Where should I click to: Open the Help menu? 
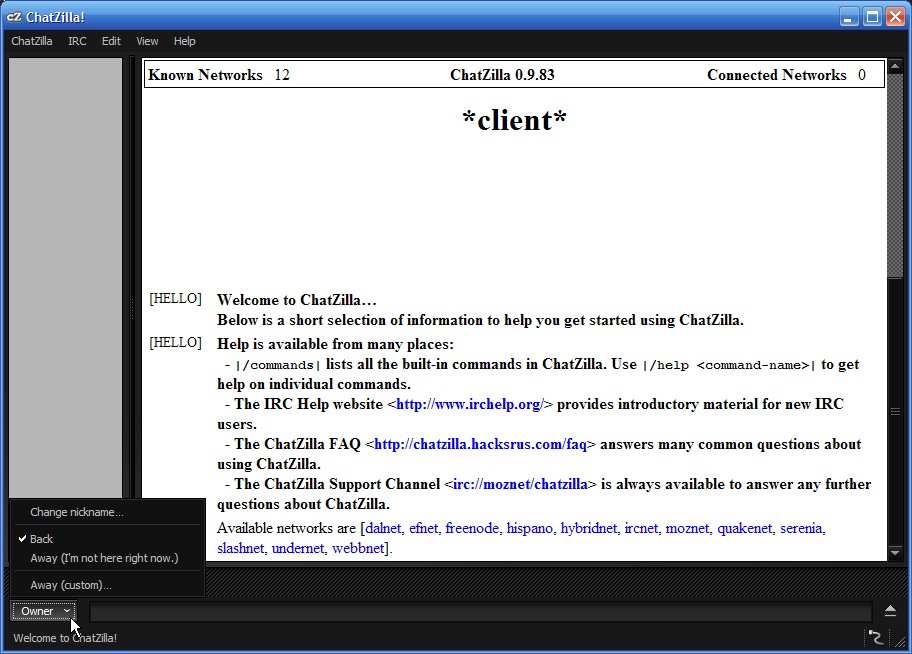(x=184, y=41)
